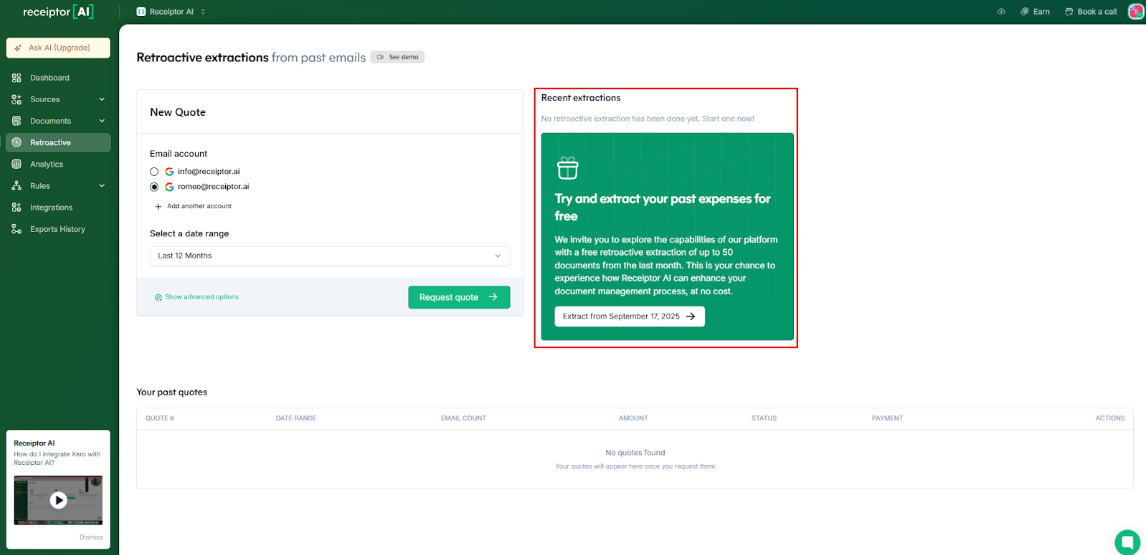
Task: Expand the Sources menu chevron
Action: (102, 99)
